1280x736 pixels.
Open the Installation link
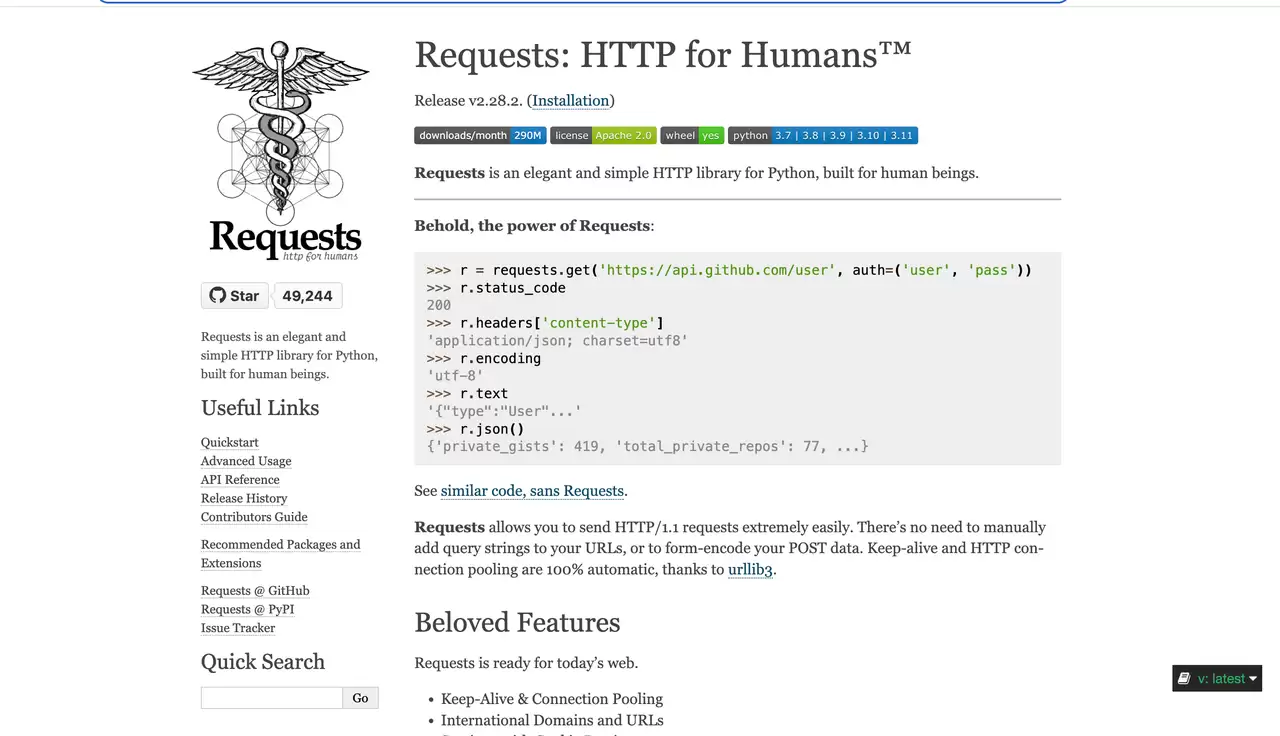tap(571, 101)
